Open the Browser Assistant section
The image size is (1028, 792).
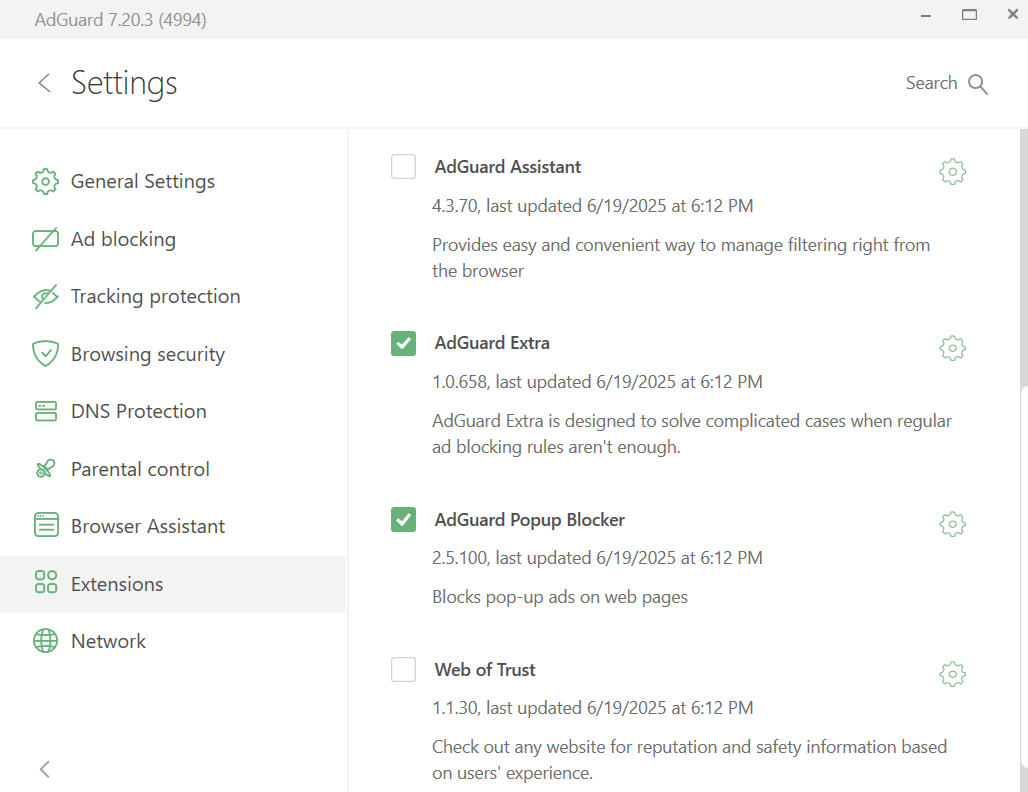[x=173, y=526]
